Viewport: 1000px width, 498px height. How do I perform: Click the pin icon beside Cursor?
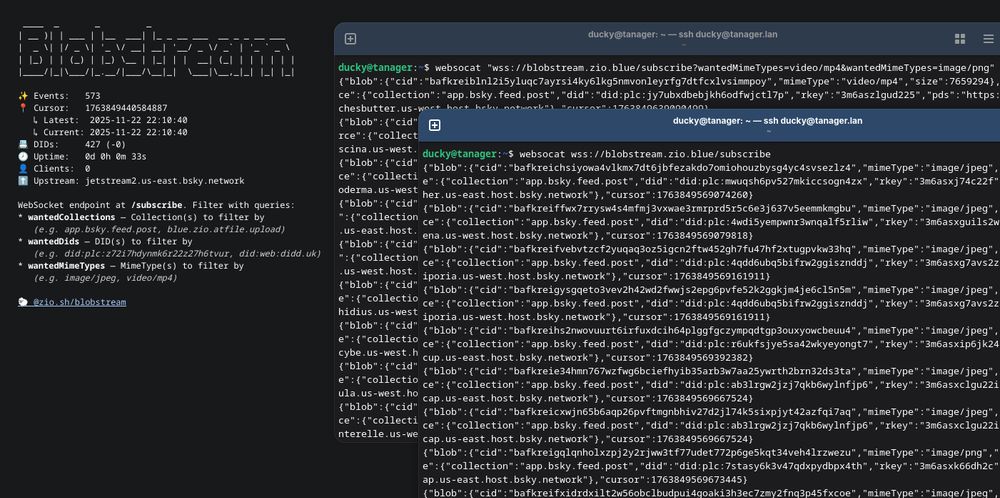pyautogui.click(x=23, y=108)
